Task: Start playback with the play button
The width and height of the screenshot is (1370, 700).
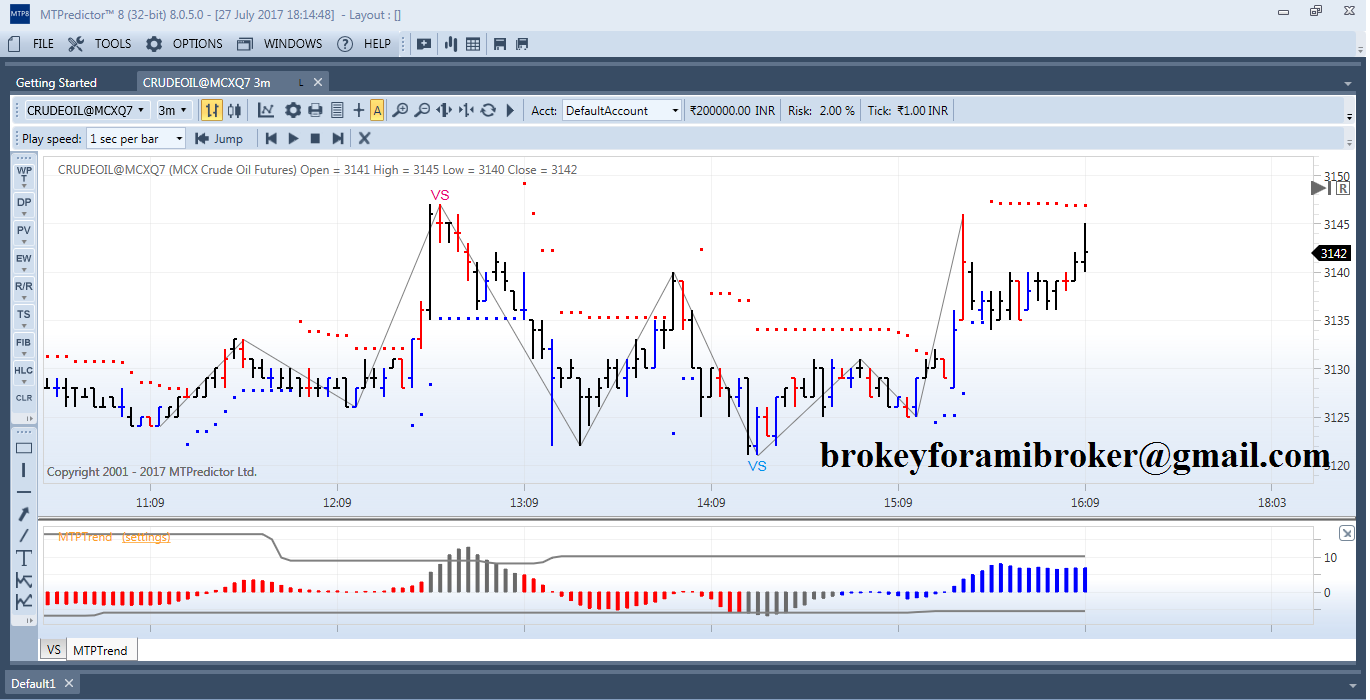Action: click(293, 138)
